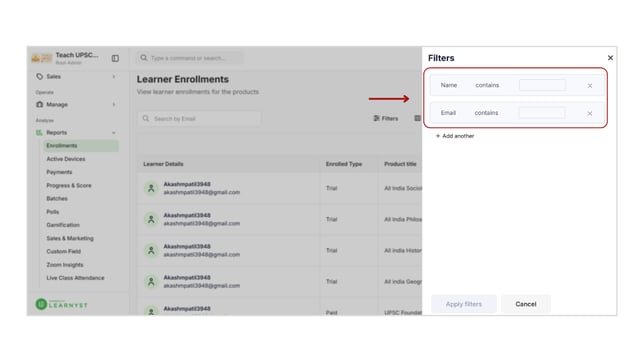Click the columns icon beside Filters
Screen dimensions: 644x362
pyautogui.click(x=417, y=118)
